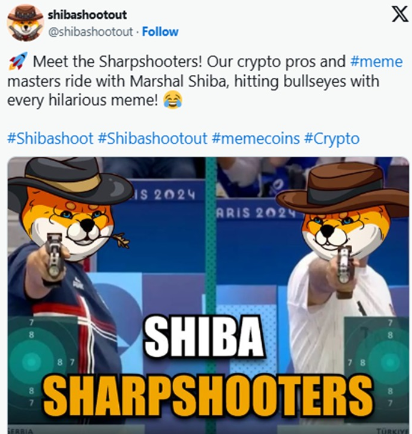The image size is (412, 434).
Task: Click the gray cowboy hat Shiba
Action: click(71, 205)
